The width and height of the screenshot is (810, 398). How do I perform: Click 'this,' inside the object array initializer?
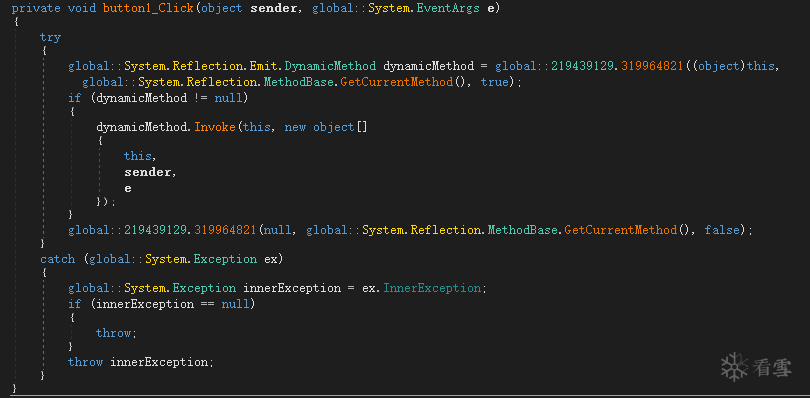click(x=140, y=156)
